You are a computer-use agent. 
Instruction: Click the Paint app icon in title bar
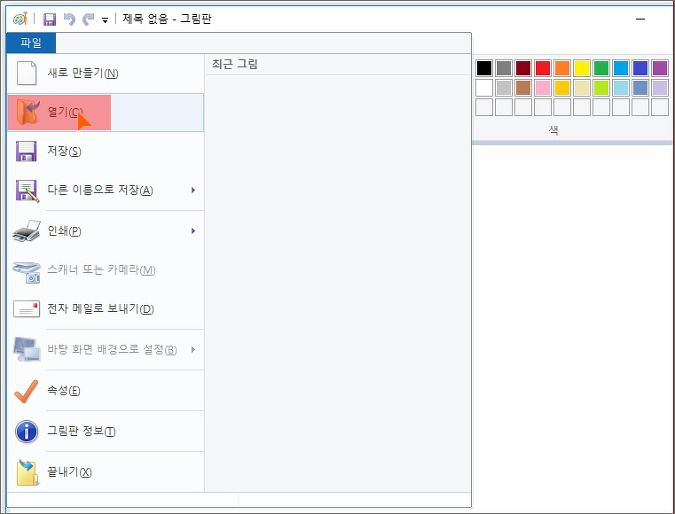click(20, 19)
